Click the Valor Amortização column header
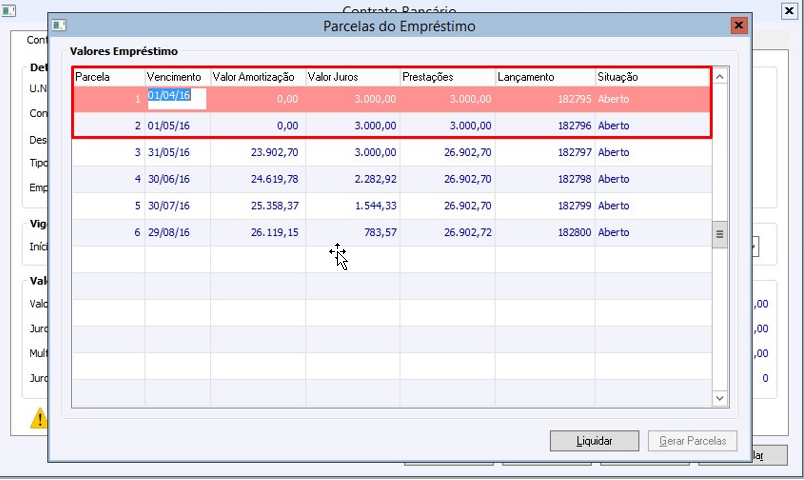The image size is (804, 480). 256,77
